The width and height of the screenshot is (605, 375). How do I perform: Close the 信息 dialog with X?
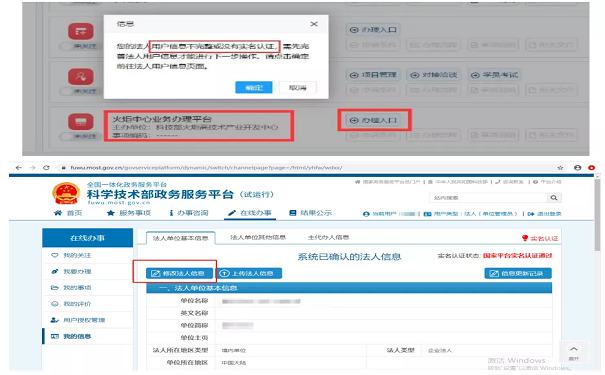click(314, 24)
